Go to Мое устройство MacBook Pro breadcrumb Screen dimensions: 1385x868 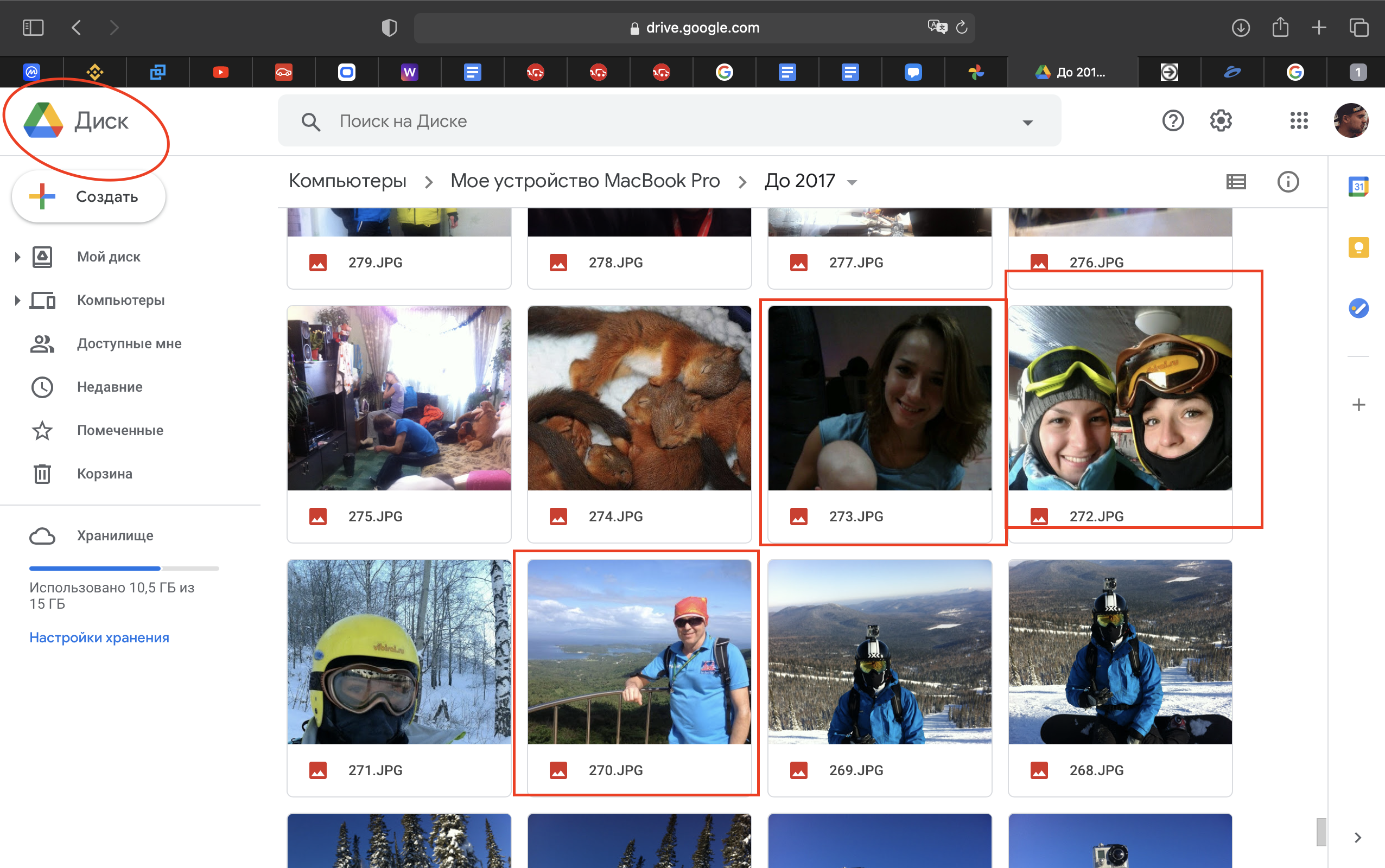tap(585, 181)
